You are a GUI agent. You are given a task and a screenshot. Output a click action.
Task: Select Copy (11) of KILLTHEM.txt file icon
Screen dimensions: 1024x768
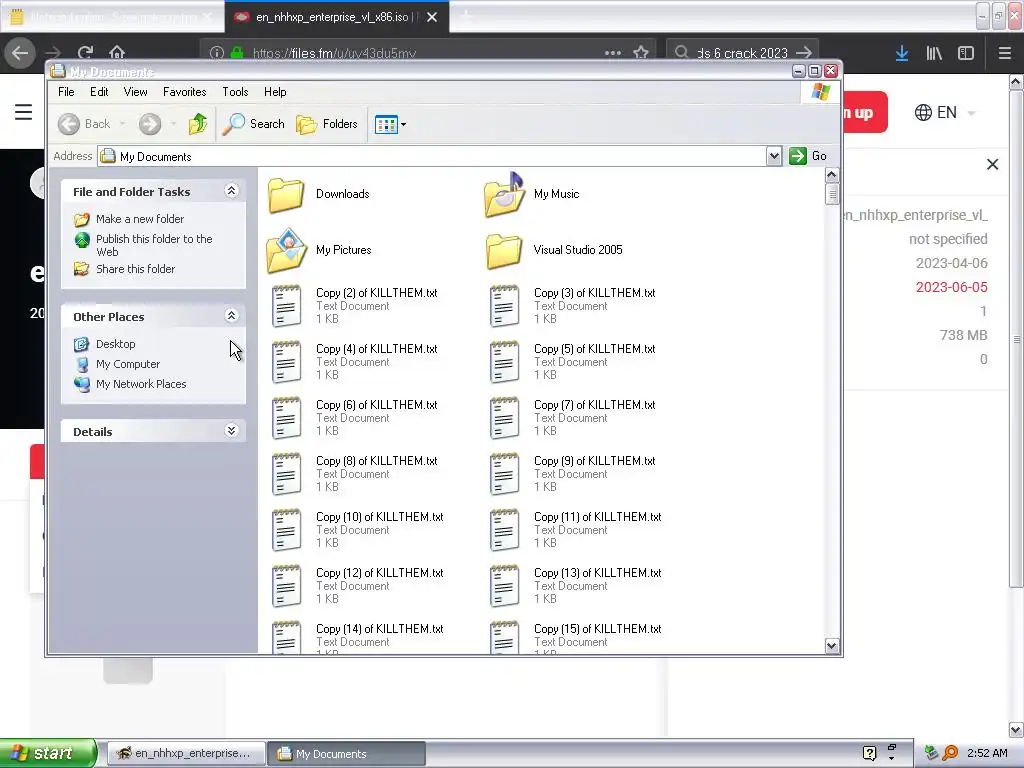(504, 530)
